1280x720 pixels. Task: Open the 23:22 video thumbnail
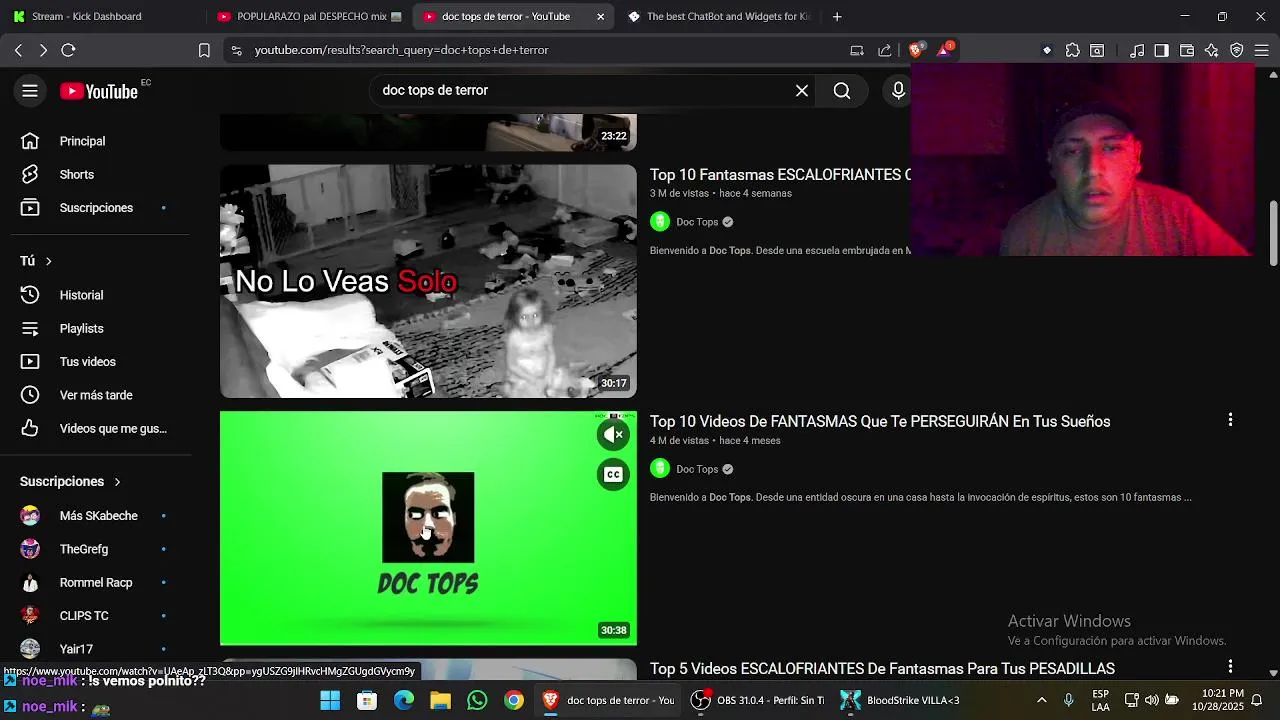click(428, 133)
